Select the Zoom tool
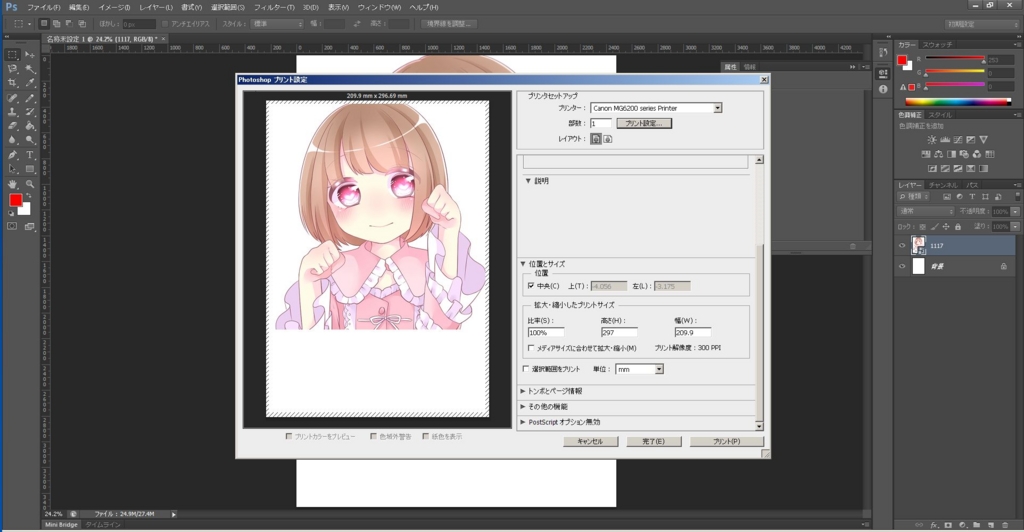 tap(30, 185)
